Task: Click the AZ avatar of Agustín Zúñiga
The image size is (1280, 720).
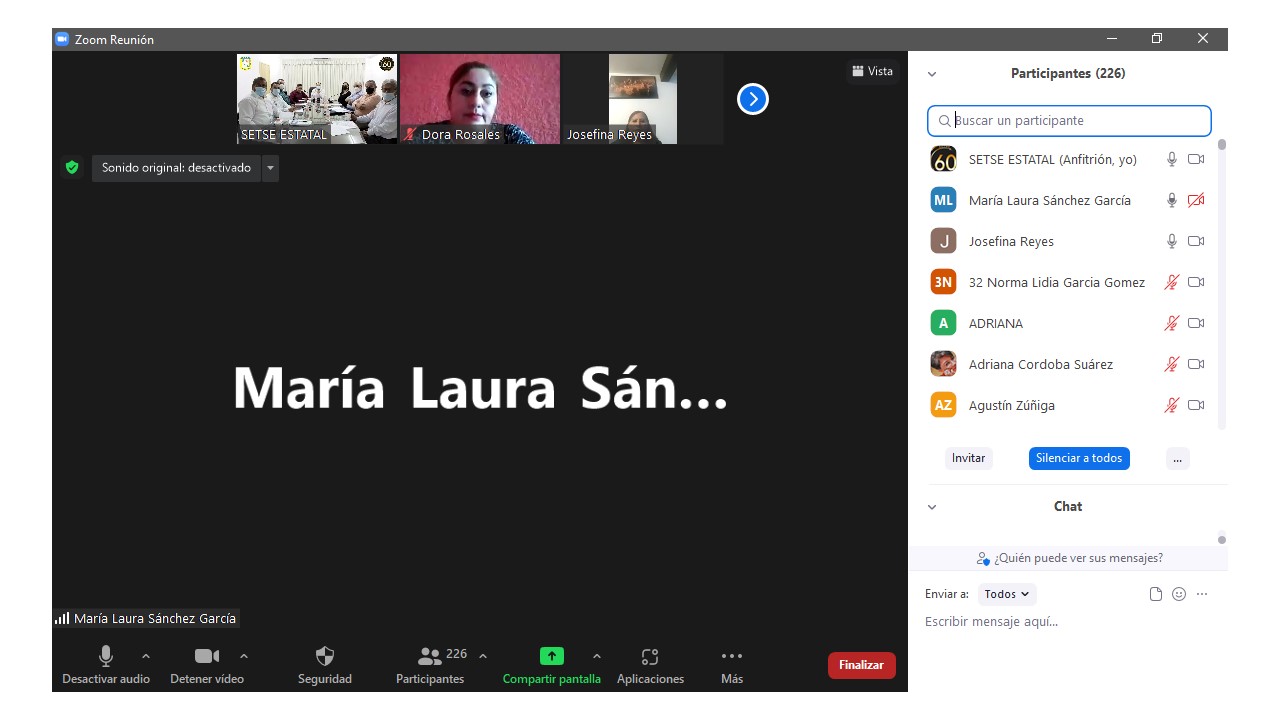Action: tap(943, 405)
